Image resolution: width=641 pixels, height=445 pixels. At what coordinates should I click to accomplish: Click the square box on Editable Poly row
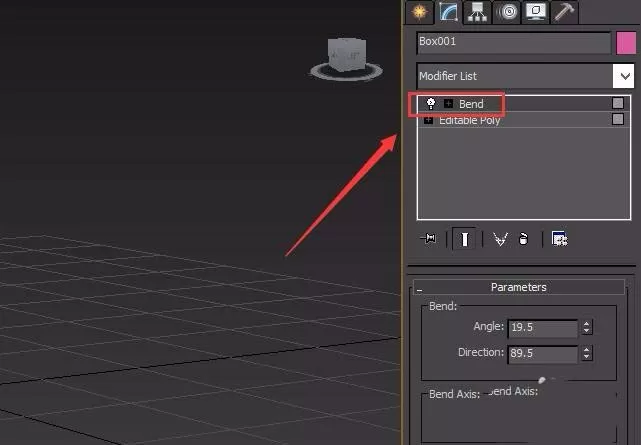point(618,119)
